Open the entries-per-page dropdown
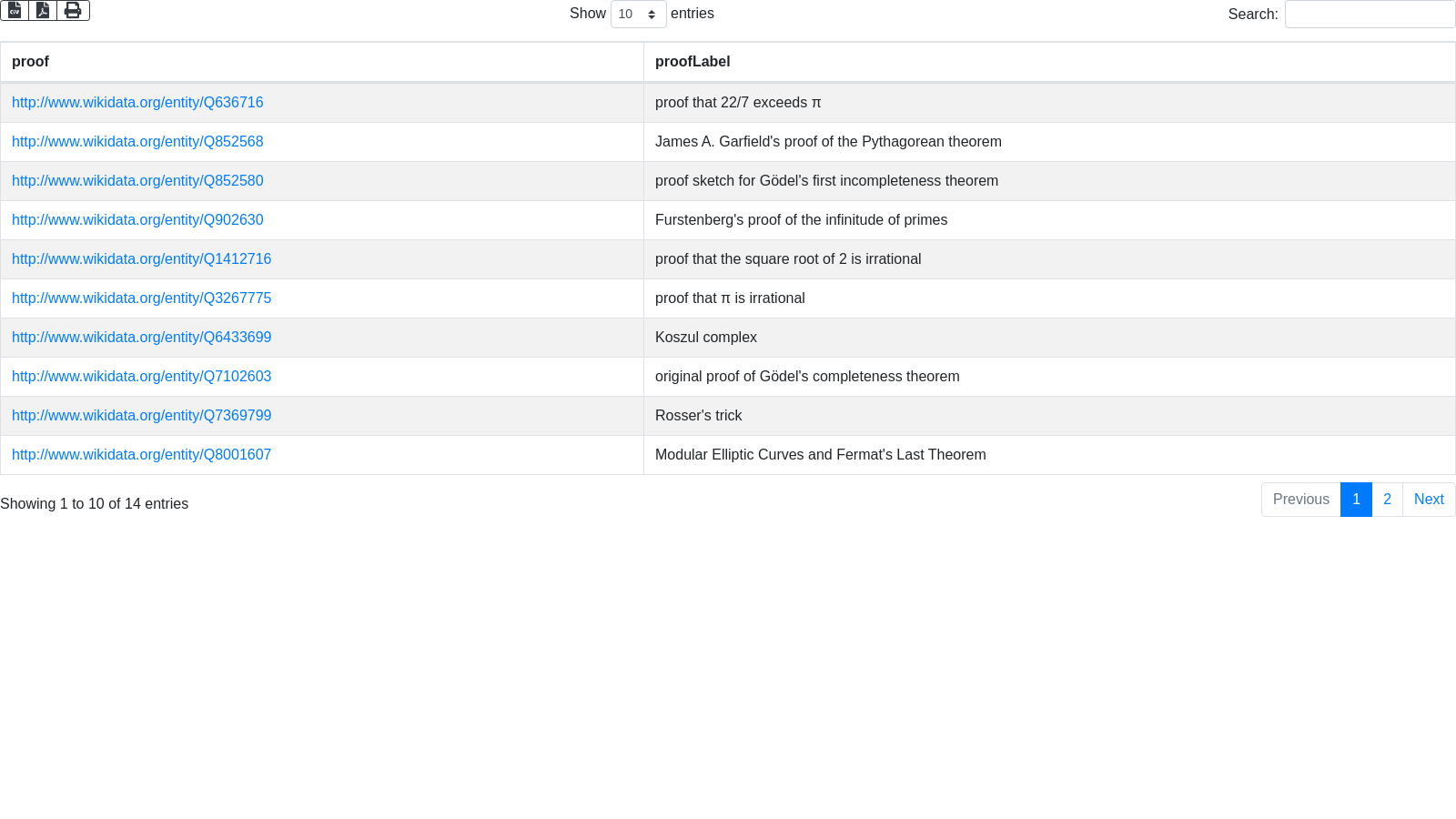1456x819 pixels. pos(638,15)
